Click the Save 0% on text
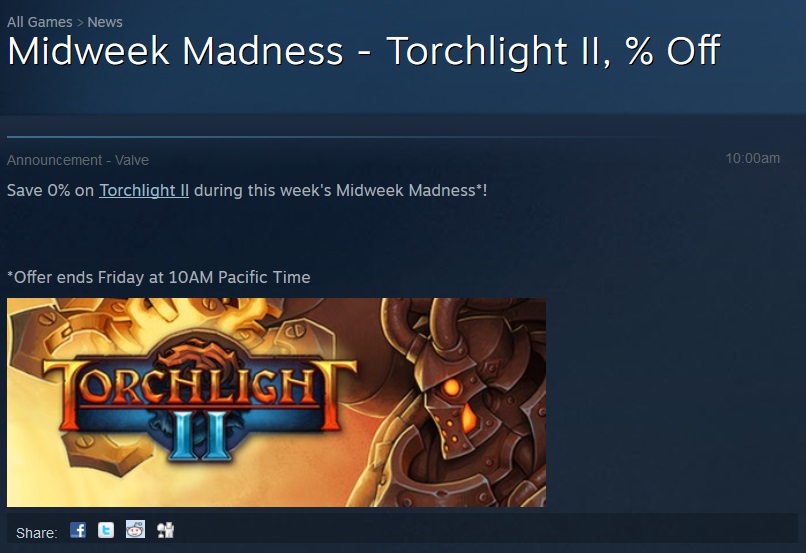The image size is (806, 553). coord(50,191)
